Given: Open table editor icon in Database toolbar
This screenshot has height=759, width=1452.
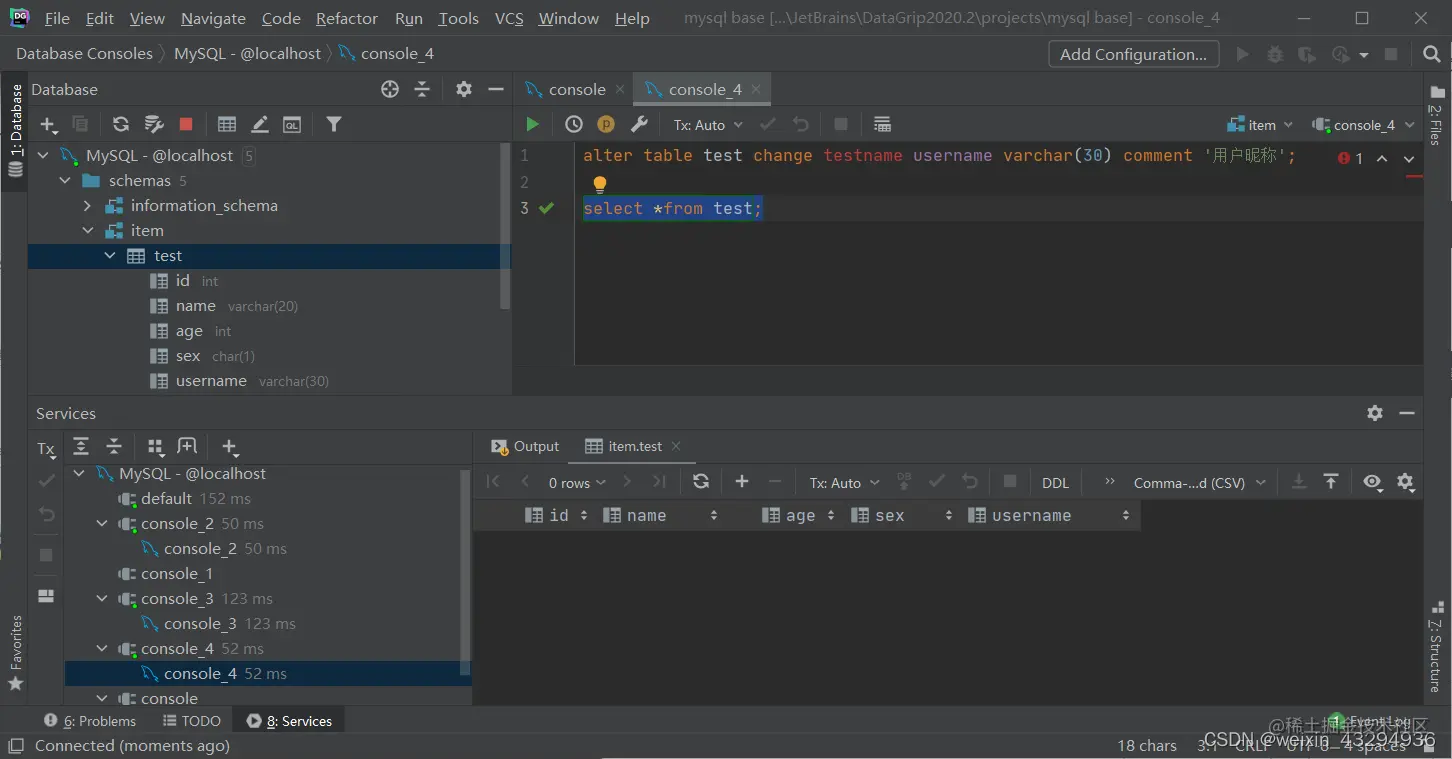Looking at the screenshot, I should click(x=227, y=124).
